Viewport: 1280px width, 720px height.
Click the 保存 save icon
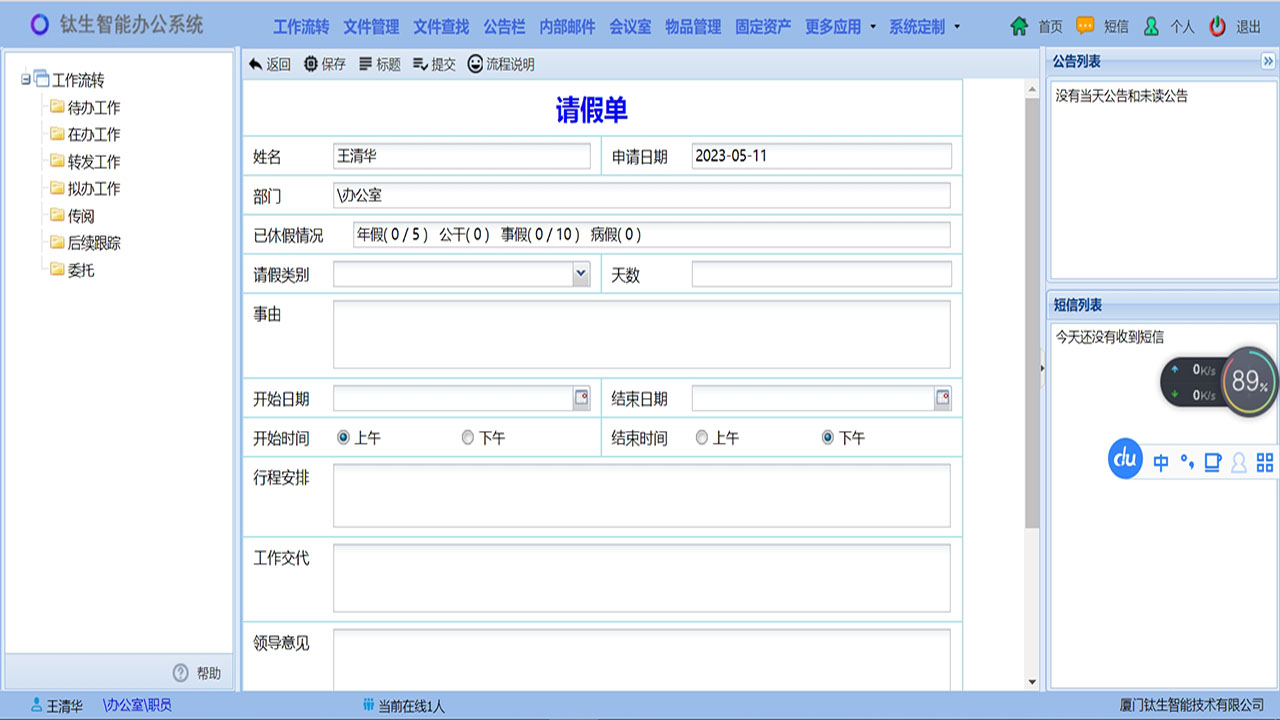coord(311,64)
